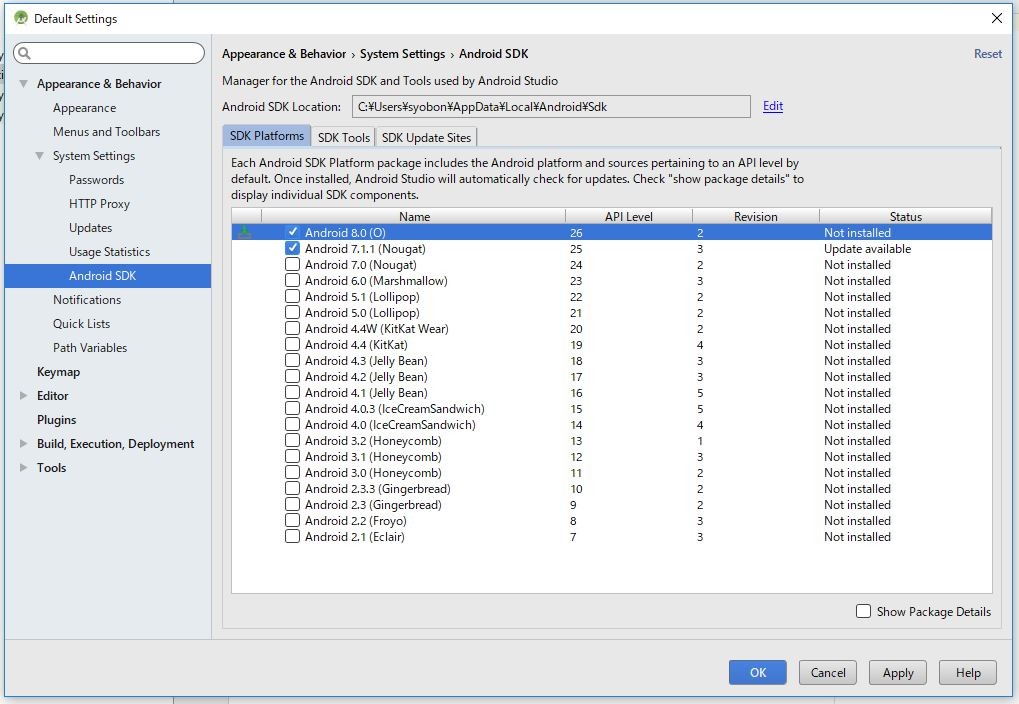Check the Android 4.1 (Jelly Bean) checkbox
Viewport: 1019px width, 704px height.
(292, 393)
